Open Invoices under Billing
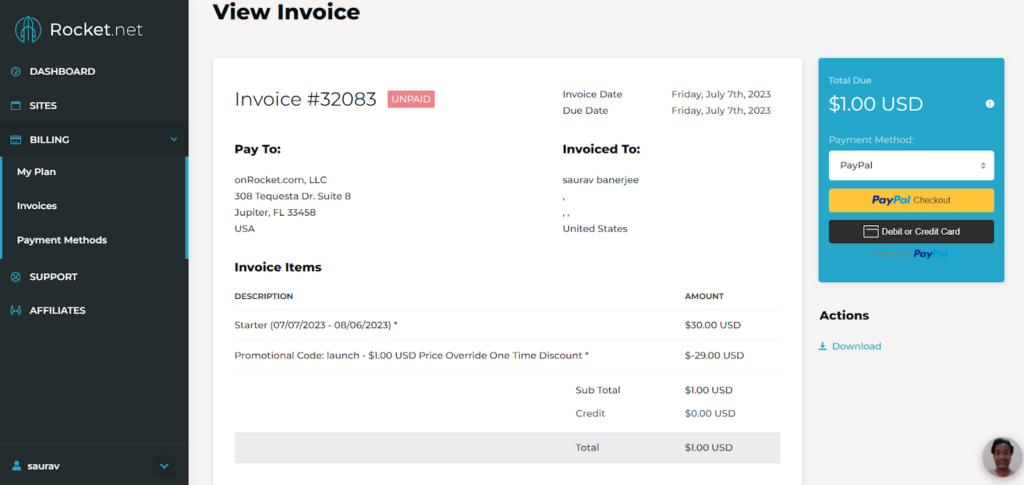Viewport: 1024px width, 485px height. point(37,206)
